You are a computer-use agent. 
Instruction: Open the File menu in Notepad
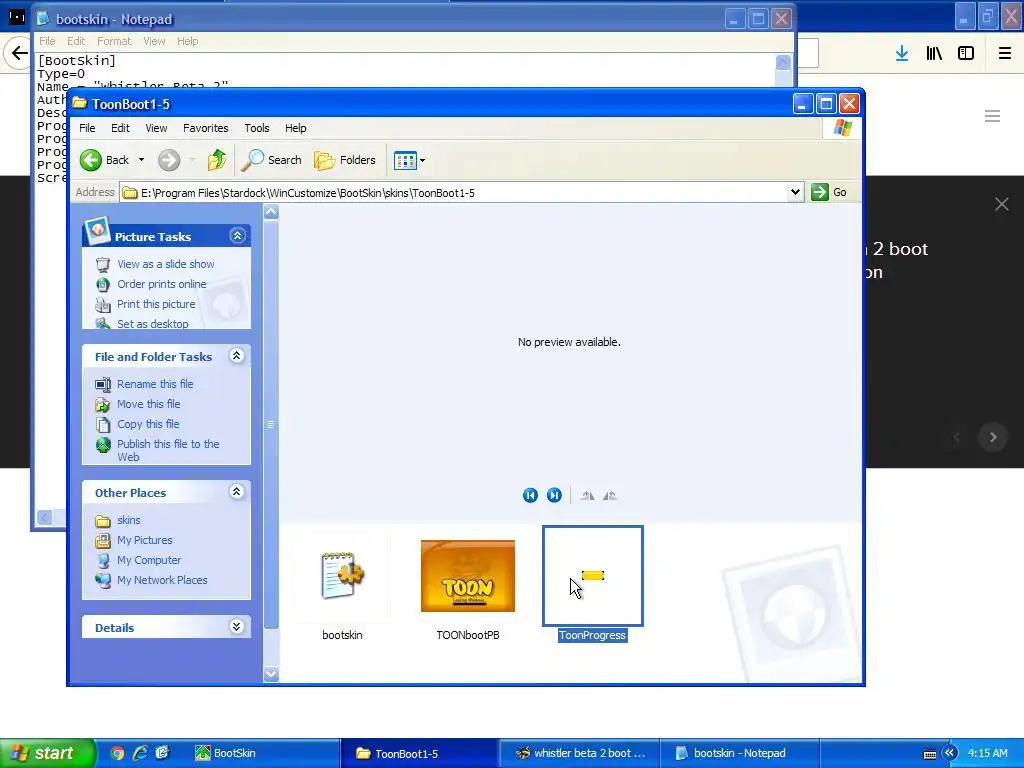47,41
